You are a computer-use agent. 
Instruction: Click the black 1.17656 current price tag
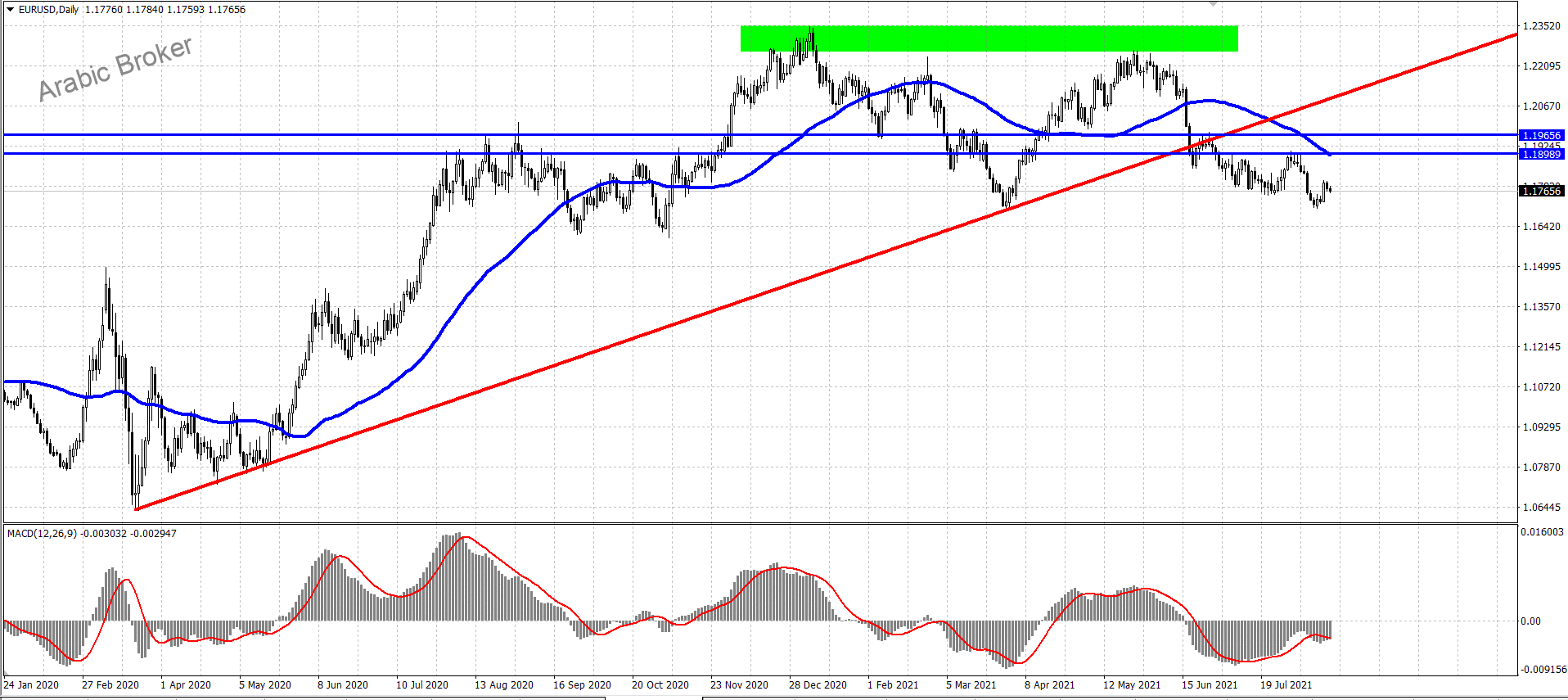[x=1541, y=191]
